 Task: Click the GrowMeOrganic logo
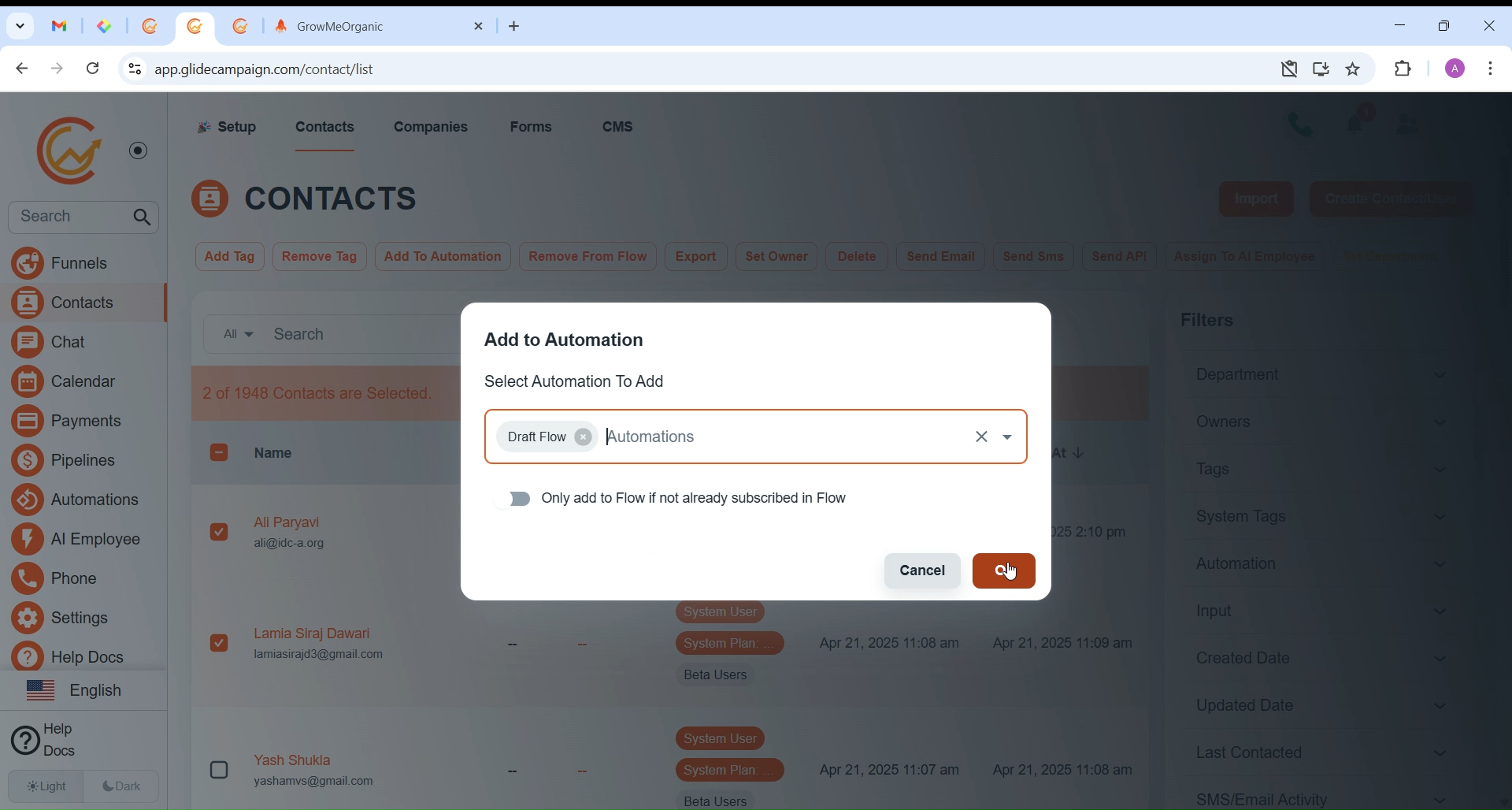click(69, 150)
